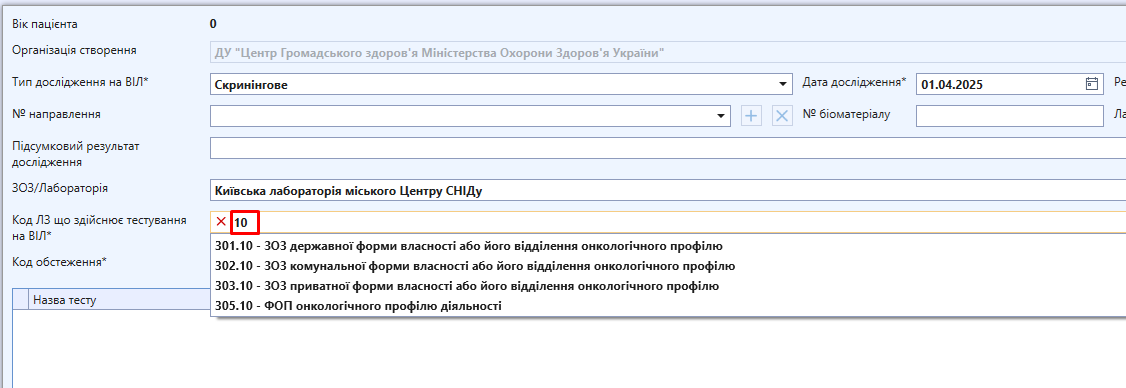The width and height of the screenshot is (1126, 388).
Task: Click the Організація створення field
Action: click(668, 52)
